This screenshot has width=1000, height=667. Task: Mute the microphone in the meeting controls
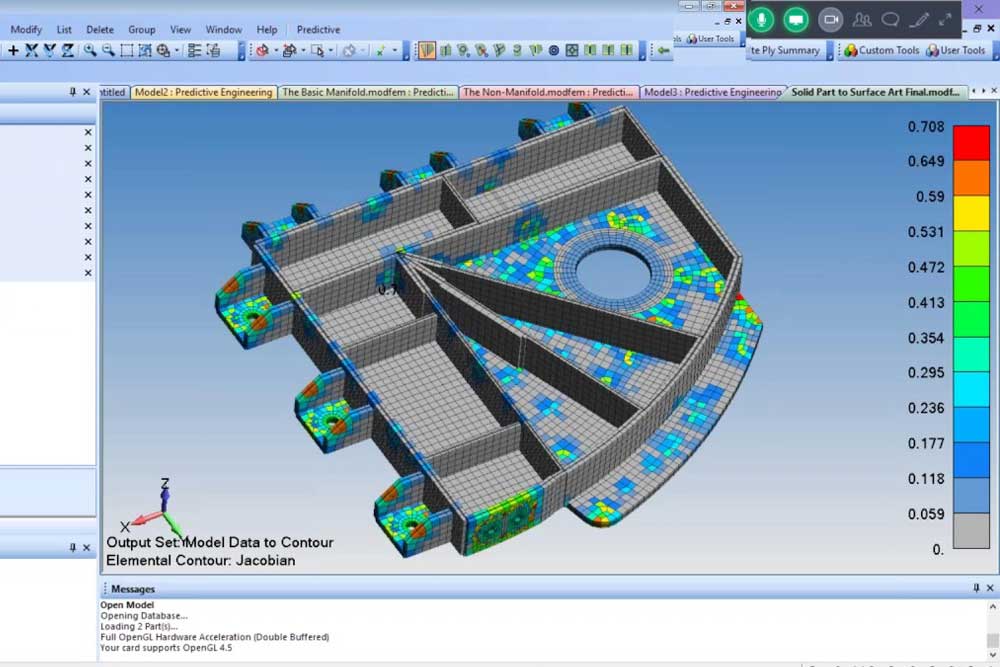761,19
